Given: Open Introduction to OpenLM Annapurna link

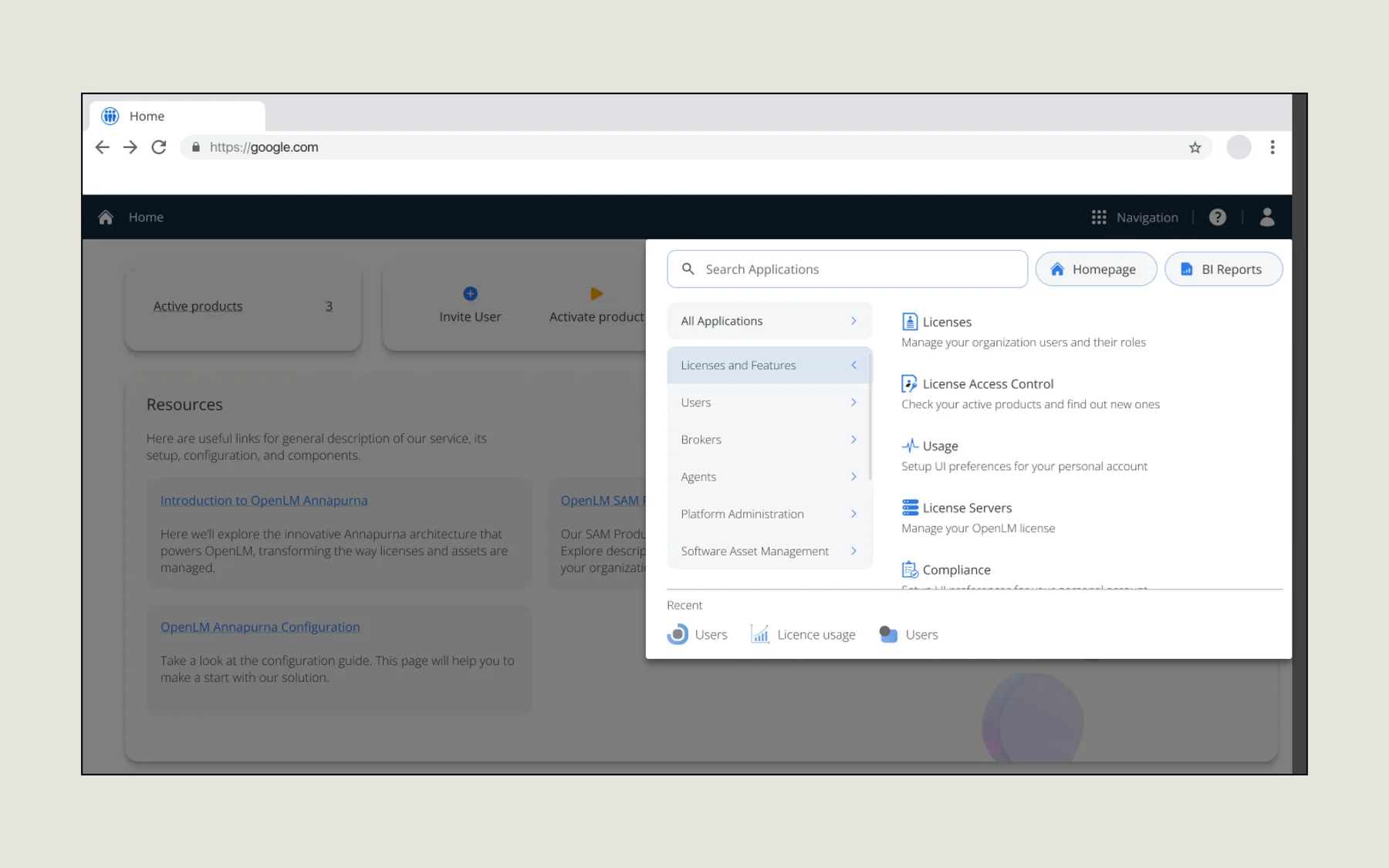Looking at the screenshot, I should [x=264, y=500].
